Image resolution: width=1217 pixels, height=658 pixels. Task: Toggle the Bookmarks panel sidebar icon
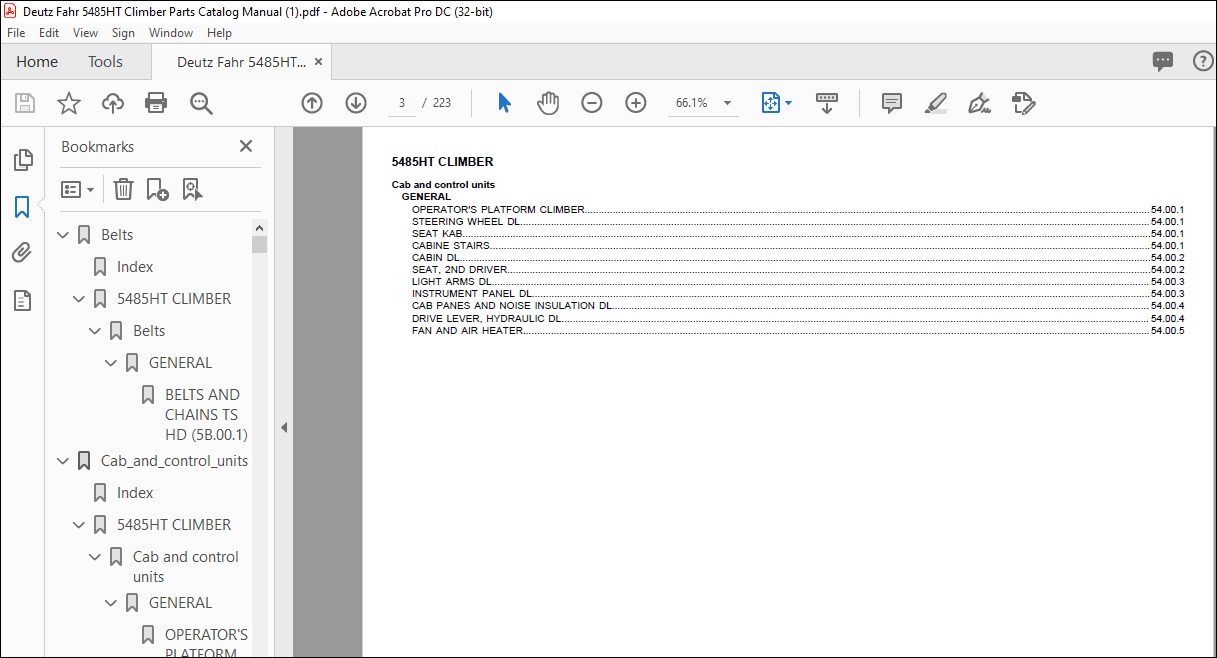click(22, 207)
